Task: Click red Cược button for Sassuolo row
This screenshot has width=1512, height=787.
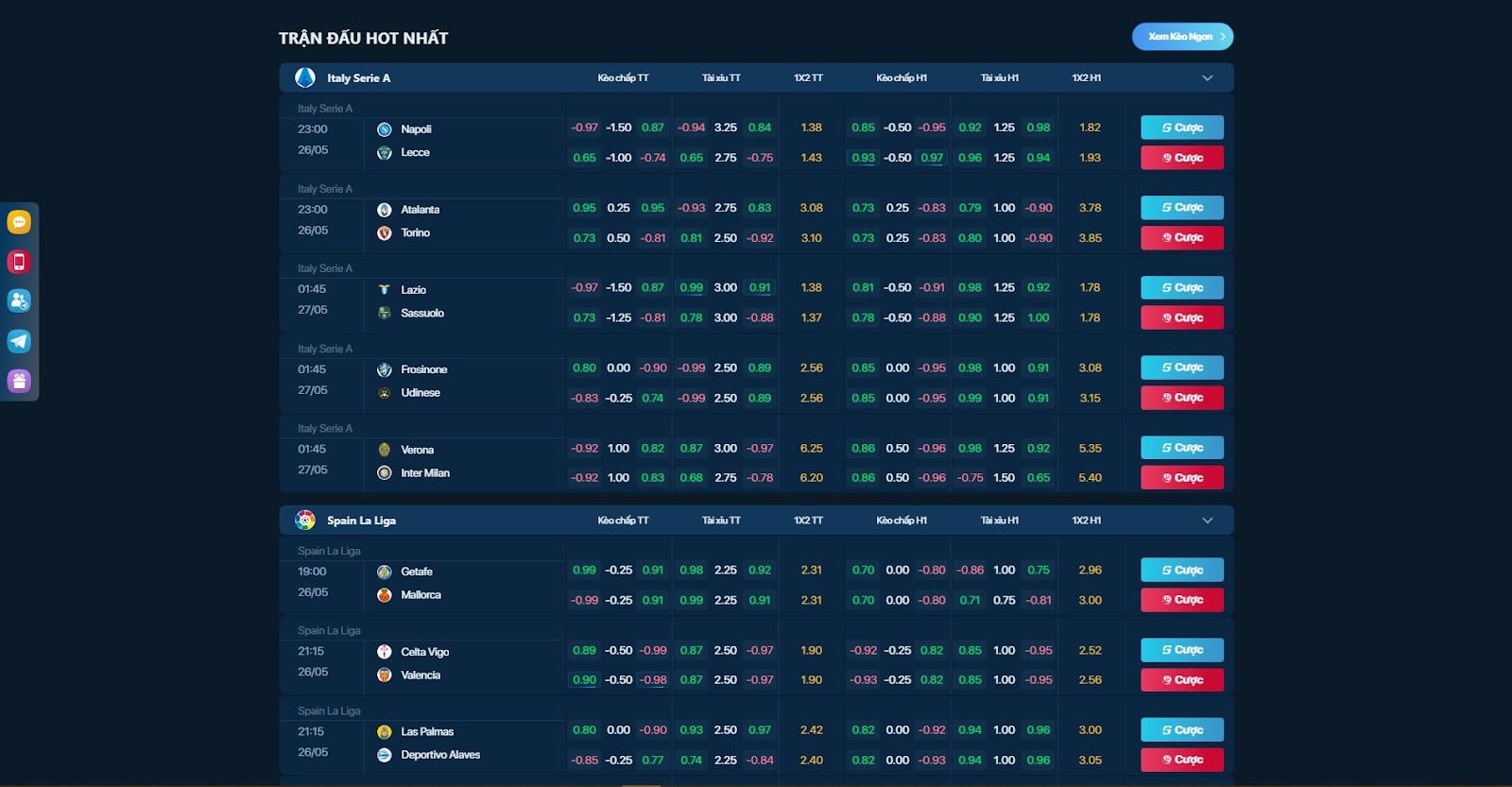Action: (1182, 317)
